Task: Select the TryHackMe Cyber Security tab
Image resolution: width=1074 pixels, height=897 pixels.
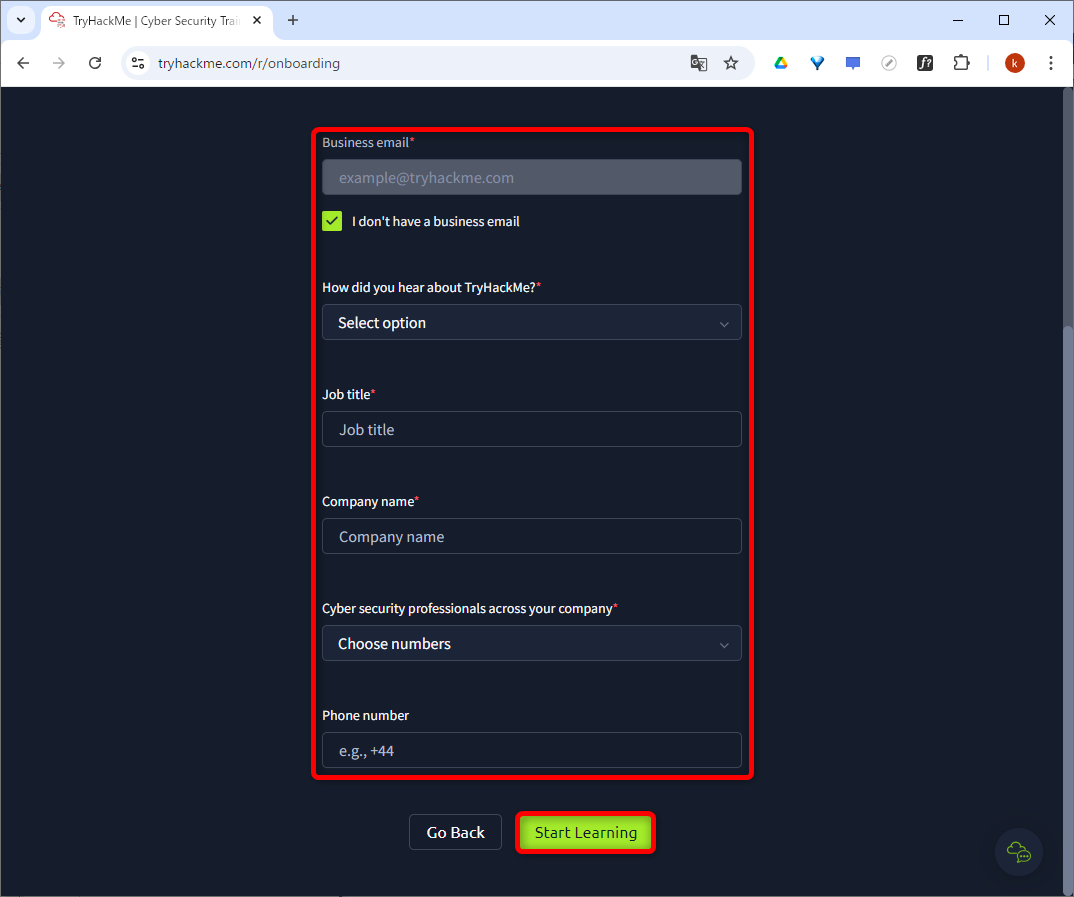Action: 157,21
